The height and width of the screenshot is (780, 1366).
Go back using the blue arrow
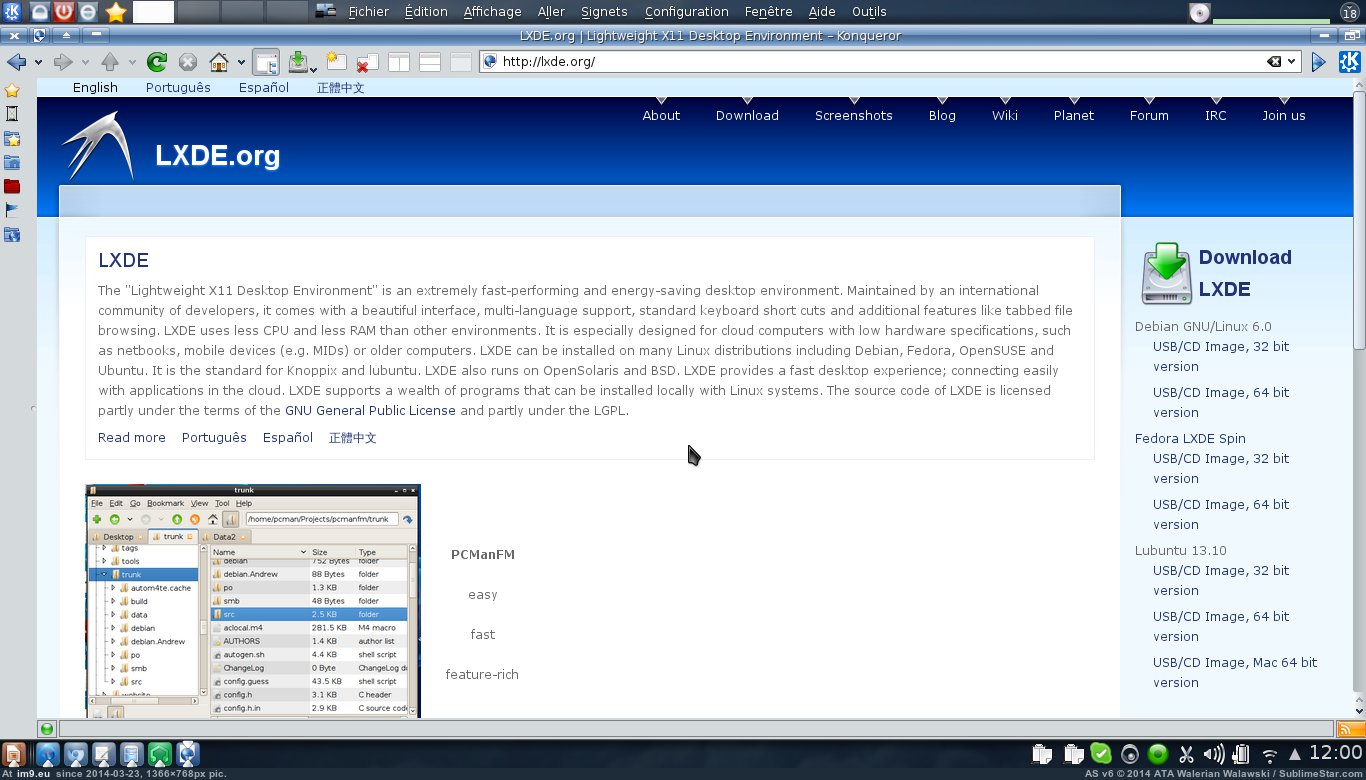(16, 62)
